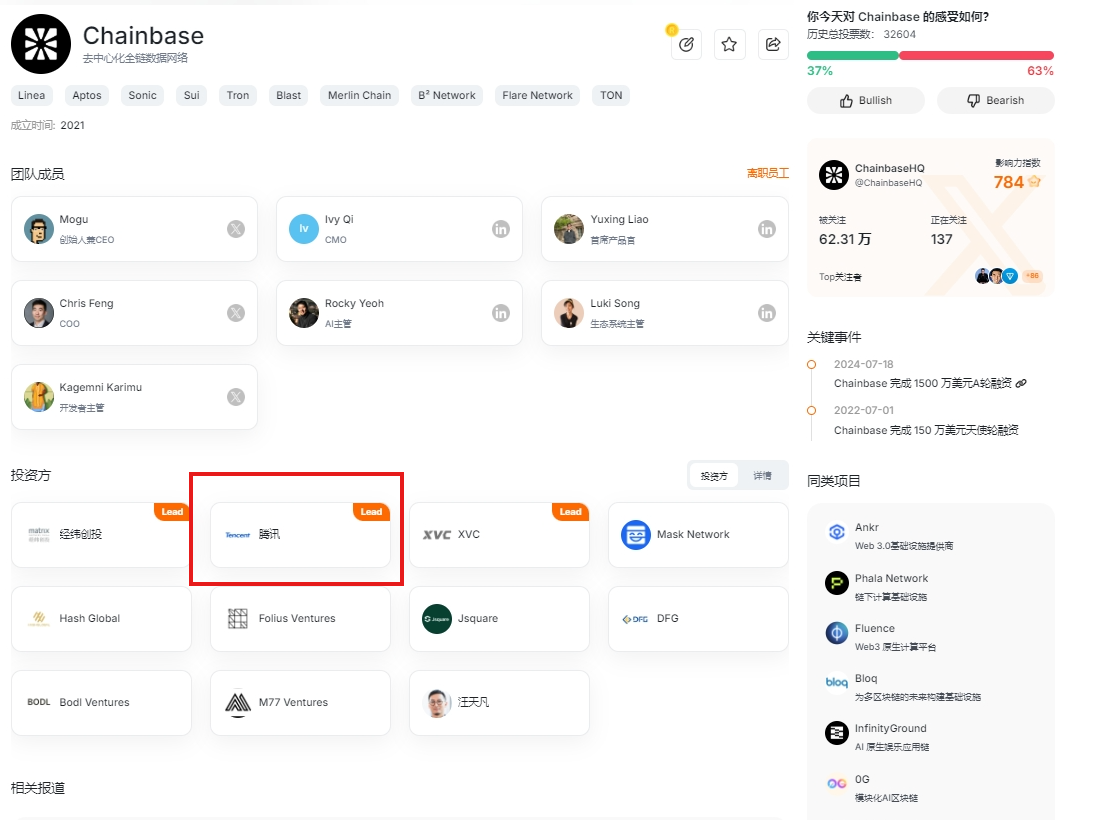Open Chainbase 完成 1500 万美元A轮融资 event
The height and width of the screenshot is (820, 1093).
point(922,384)
